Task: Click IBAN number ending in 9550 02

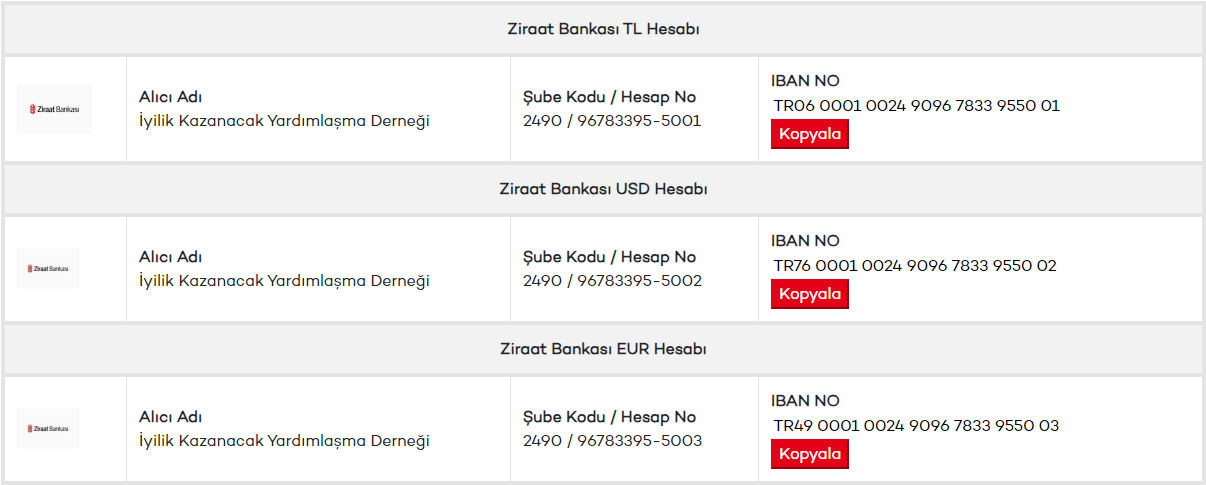Action: tap(915, 265)
